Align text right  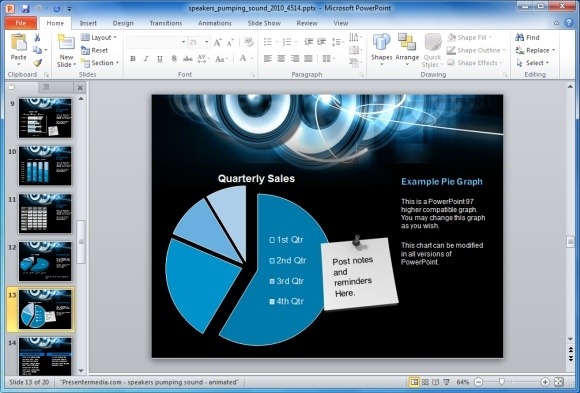click(x=295, y=58)
